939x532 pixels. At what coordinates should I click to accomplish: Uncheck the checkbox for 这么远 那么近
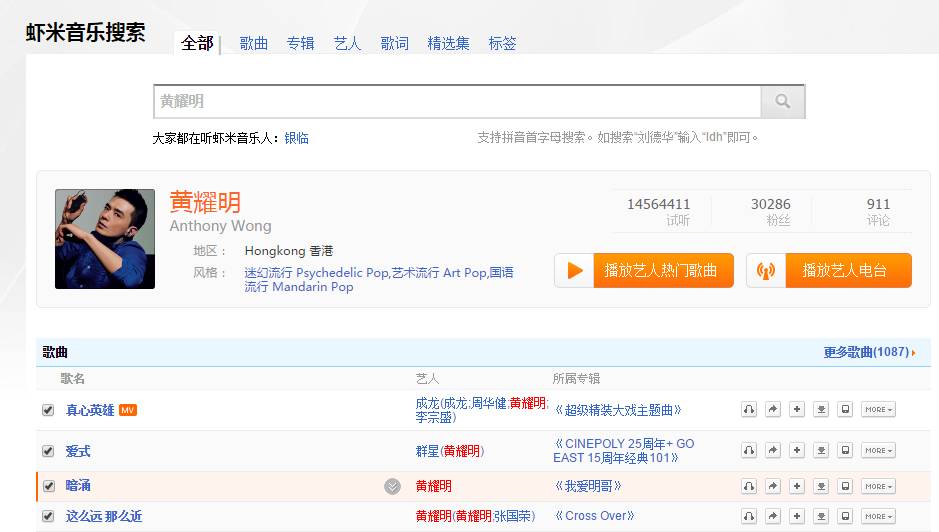click(48, 516)
